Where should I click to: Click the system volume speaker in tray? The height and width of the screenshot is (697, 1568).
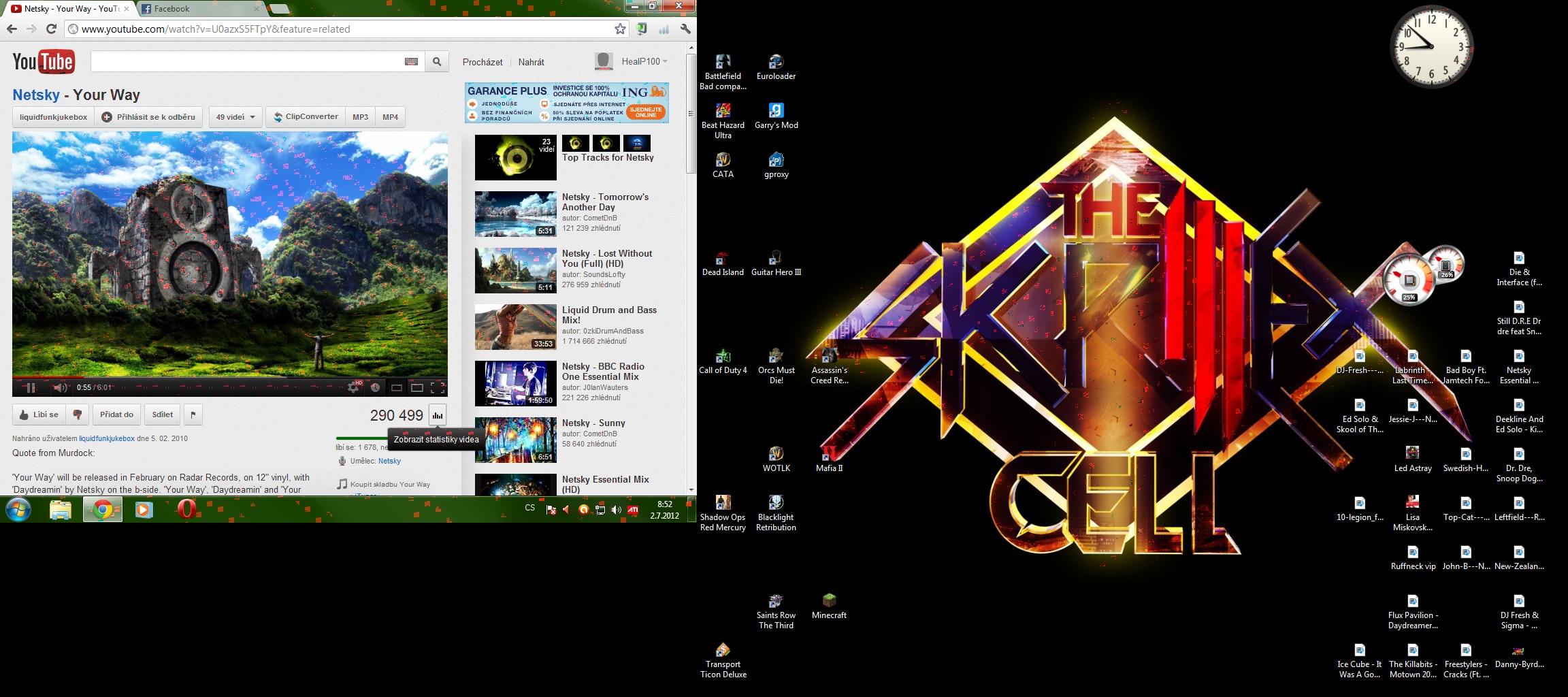pos(616,509)
